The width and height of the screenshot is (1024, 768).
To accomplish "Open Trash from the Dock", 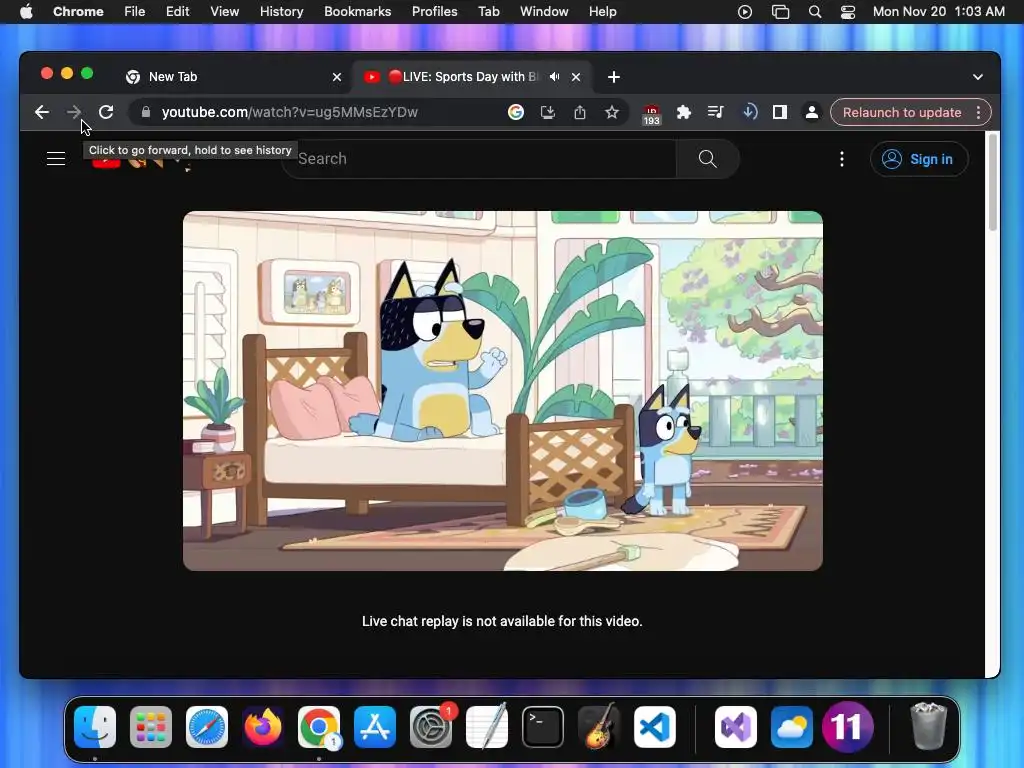I will click(x=928, y=727).
